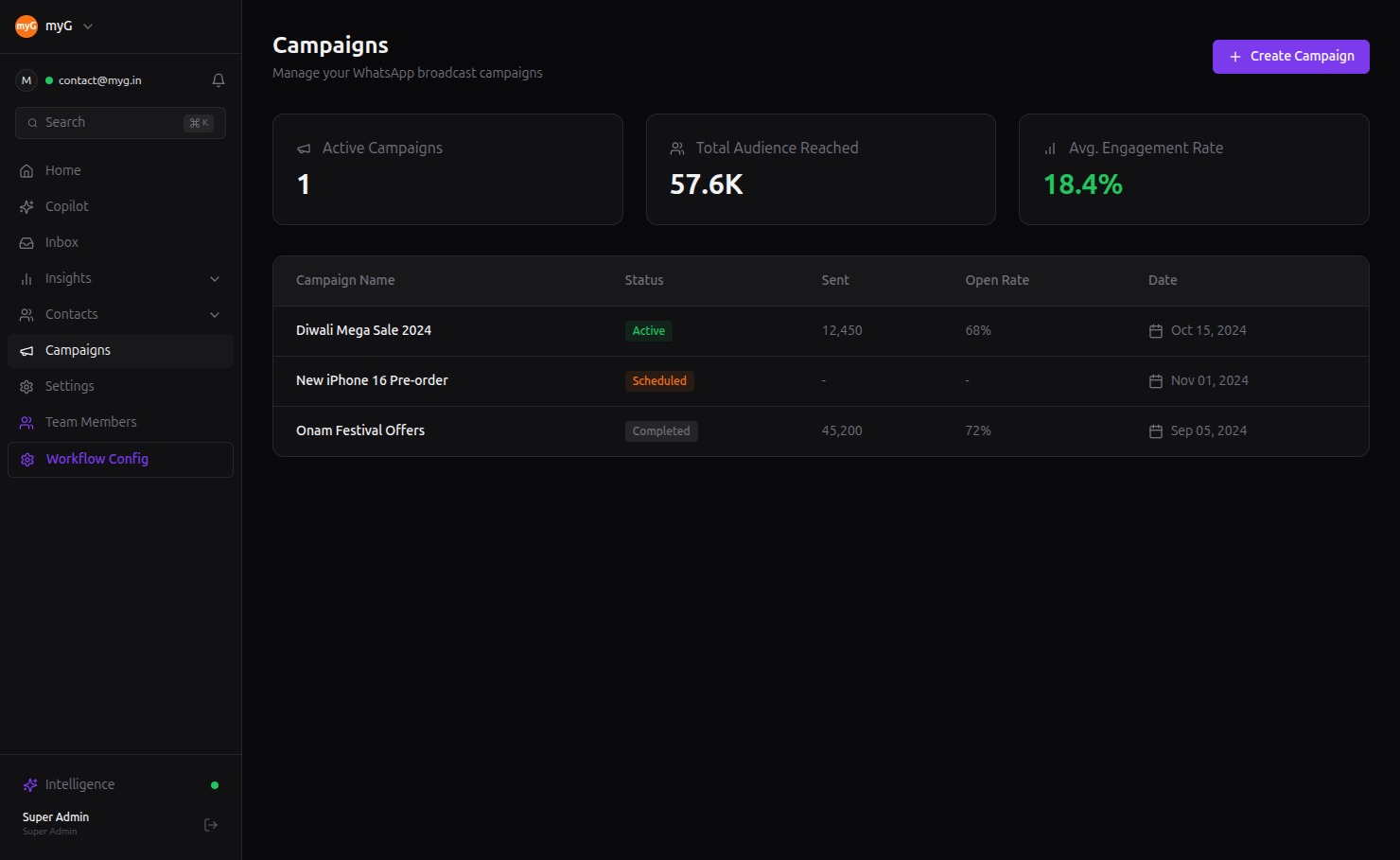1400x860 pixels.
Task: Click the 18.4% engagement rate value
Action: pos(1083,184)
